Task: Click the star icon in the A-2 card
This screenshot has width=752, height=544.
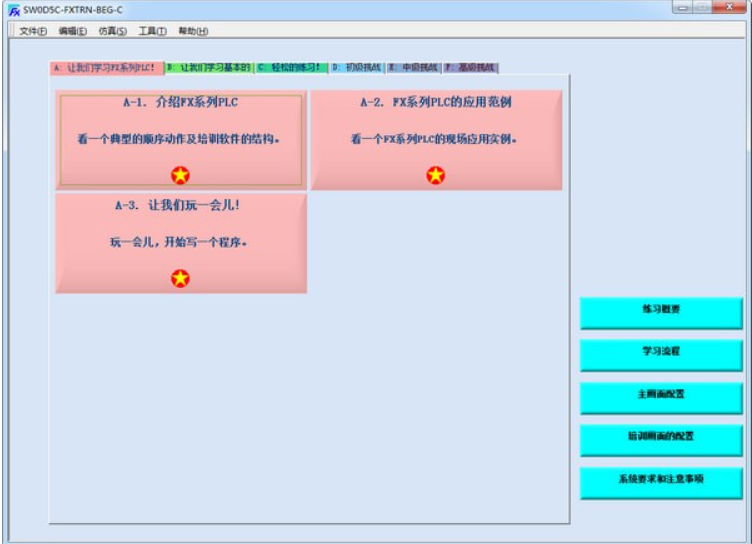Action: coord(435,175)
